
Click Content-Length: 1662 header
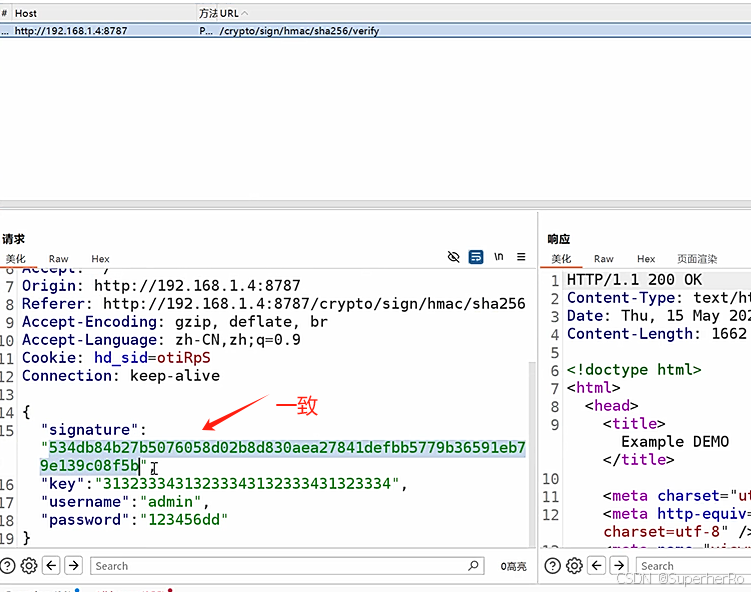[x=657, y=333]
